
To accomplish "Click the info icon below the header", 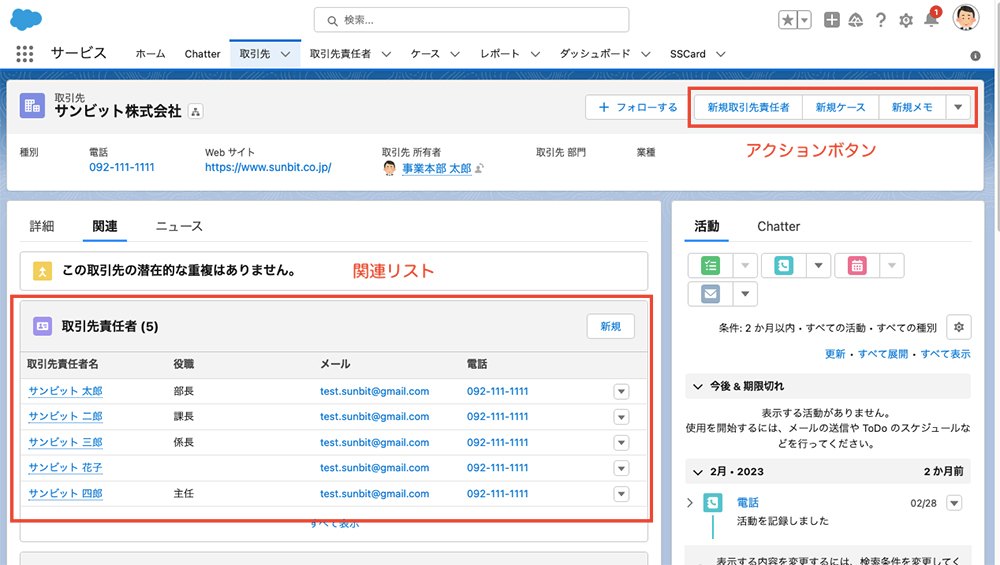I will coord(975,56).
